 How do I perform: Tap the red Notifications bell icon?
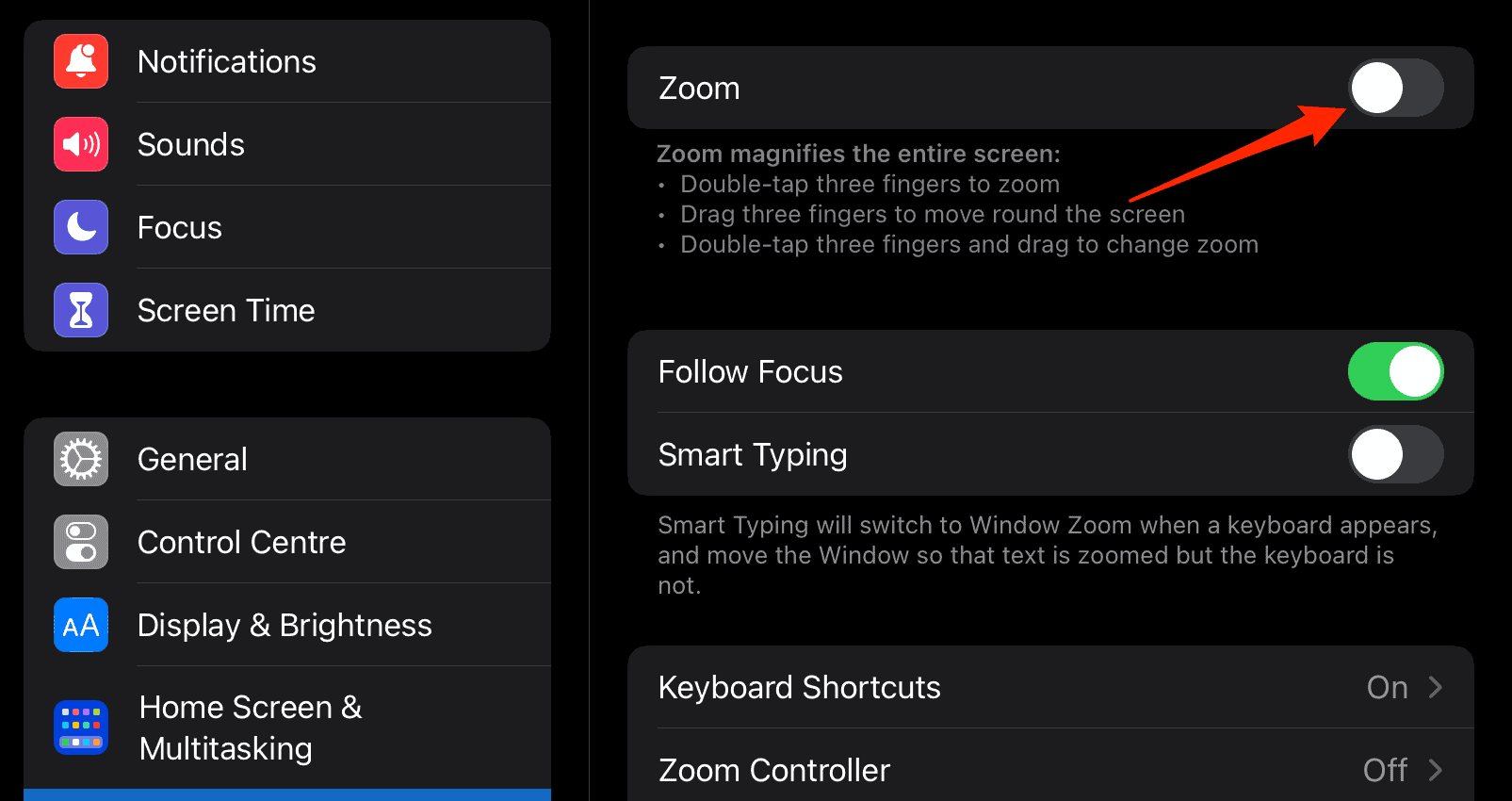pyautogui.click(x=81, y=61)
